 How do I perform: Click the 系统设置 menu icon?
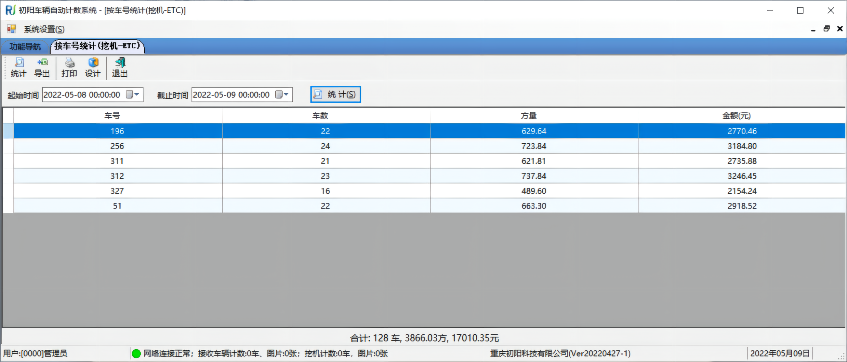[11, 29]
